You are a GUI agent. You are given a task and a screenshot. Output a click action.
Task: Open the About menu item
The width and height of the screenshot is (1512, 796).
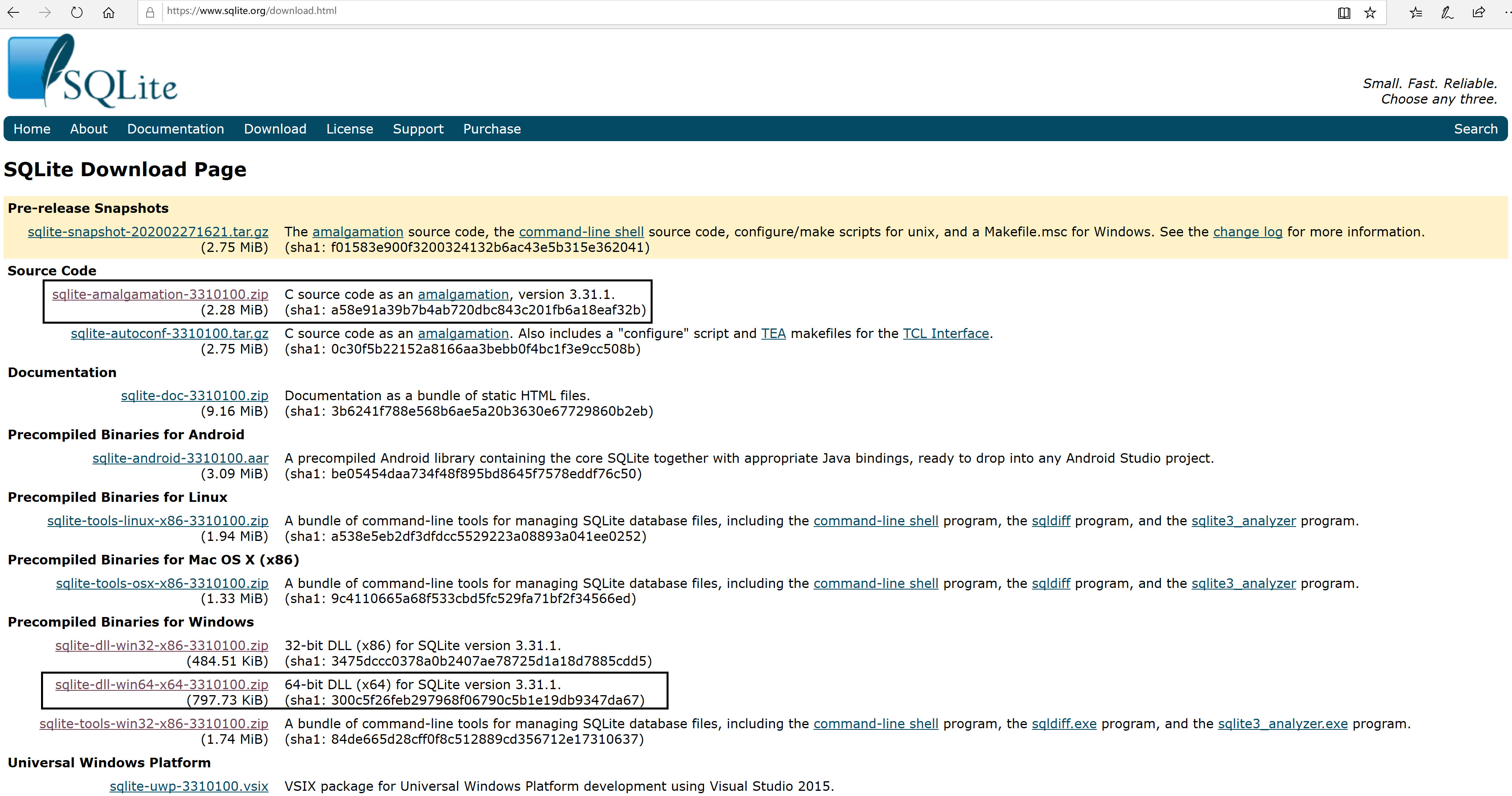point(88,129)
